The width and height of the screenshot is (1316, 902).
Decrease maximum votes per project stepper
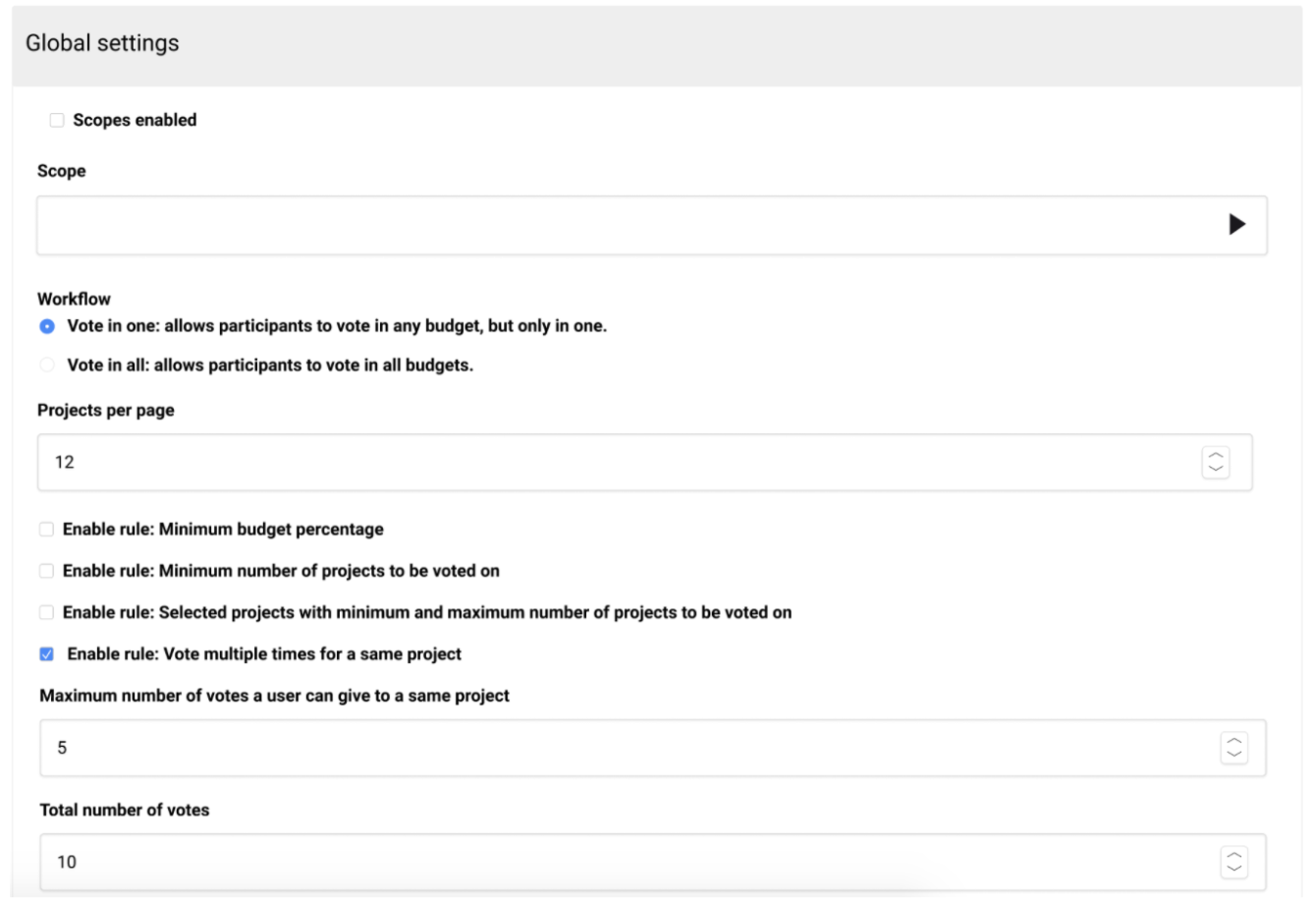coord(1234,755)
